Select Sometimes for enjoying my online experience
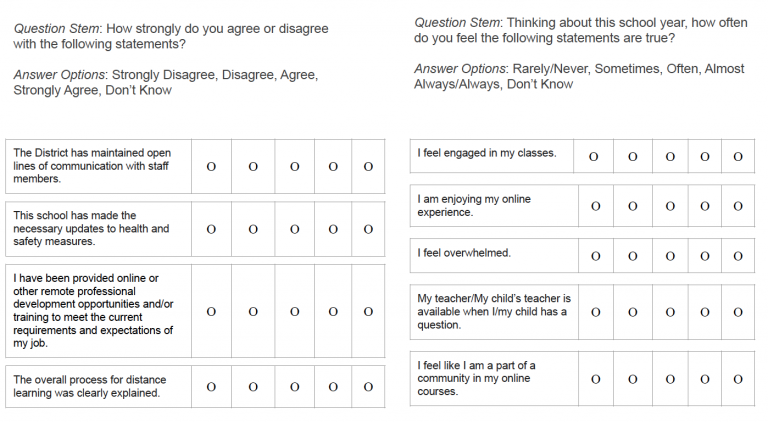Screen dimensions: 768x422 tap(632, 207)
